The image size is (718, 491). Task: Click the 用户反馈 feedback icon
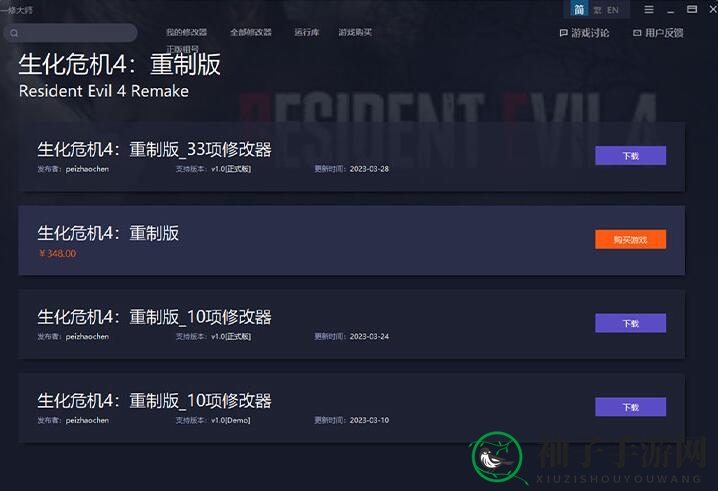[x=637, y=33]
